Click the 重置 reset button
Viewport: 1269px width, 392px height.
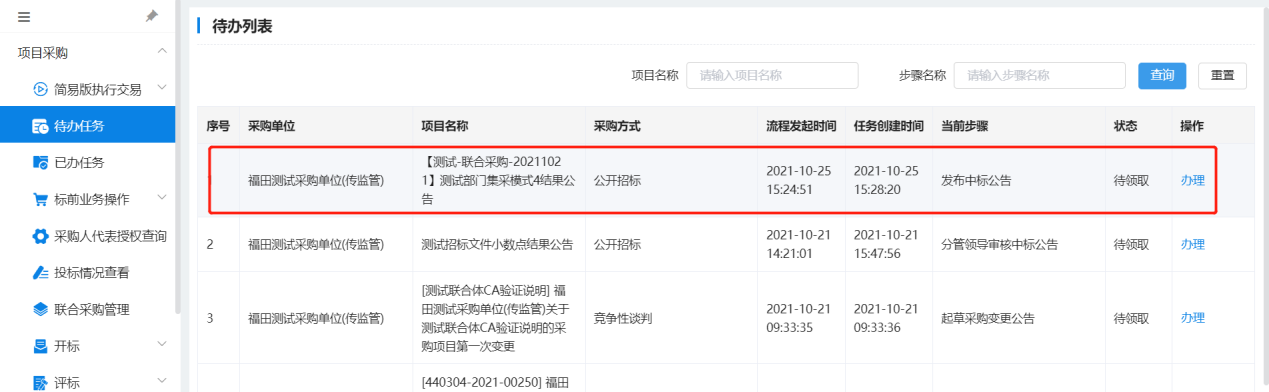[1222, 75]
